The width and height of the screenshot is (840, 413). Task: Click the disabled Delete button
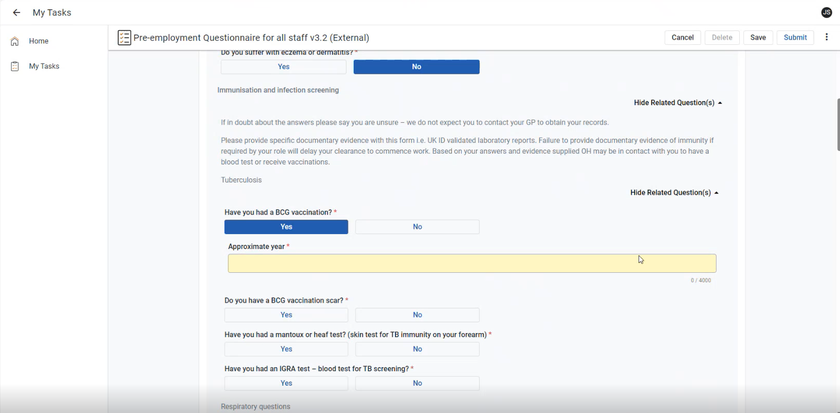(x=722, y=37)
